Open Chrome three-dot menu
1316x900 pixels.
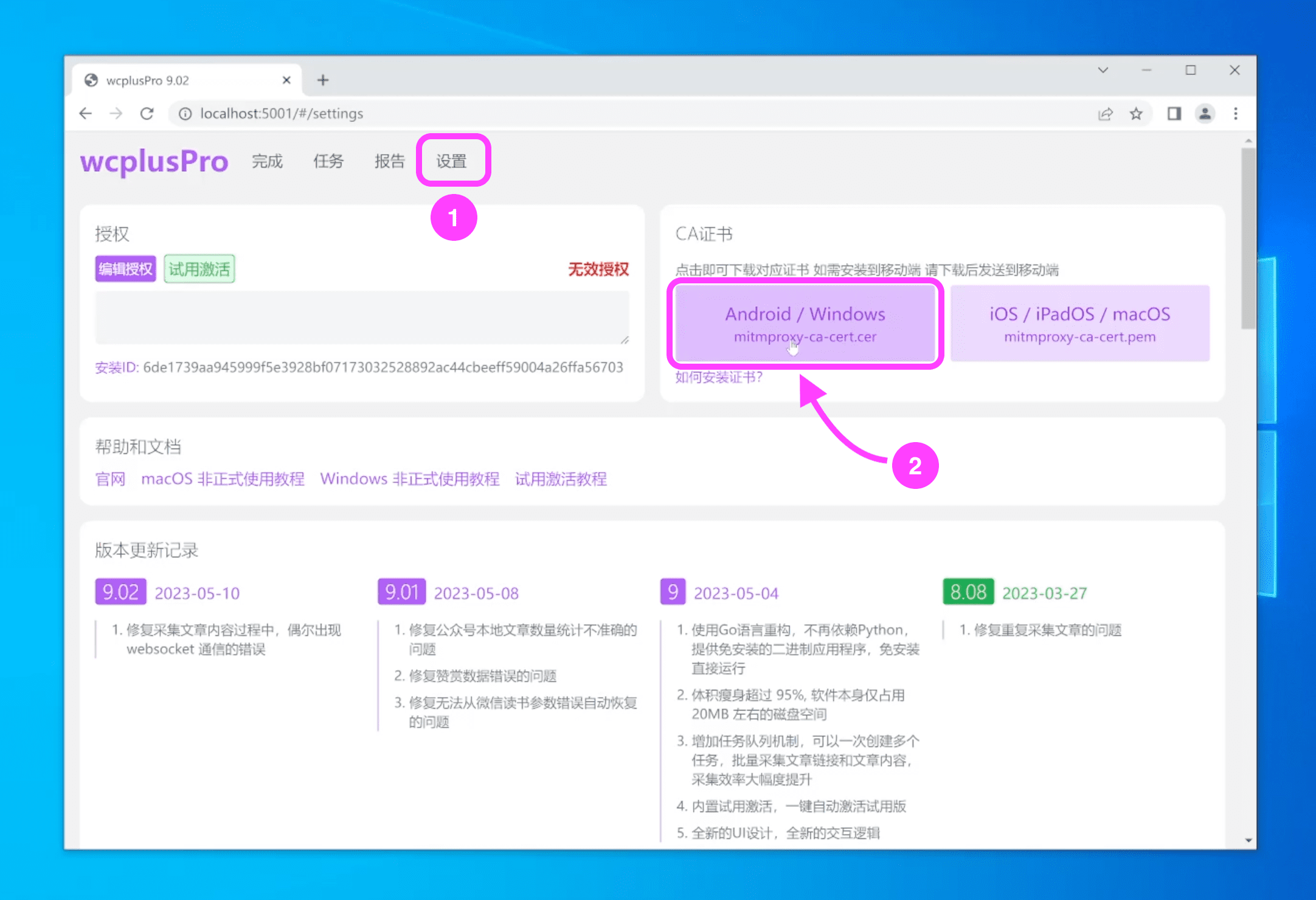tap(1236, 114)
